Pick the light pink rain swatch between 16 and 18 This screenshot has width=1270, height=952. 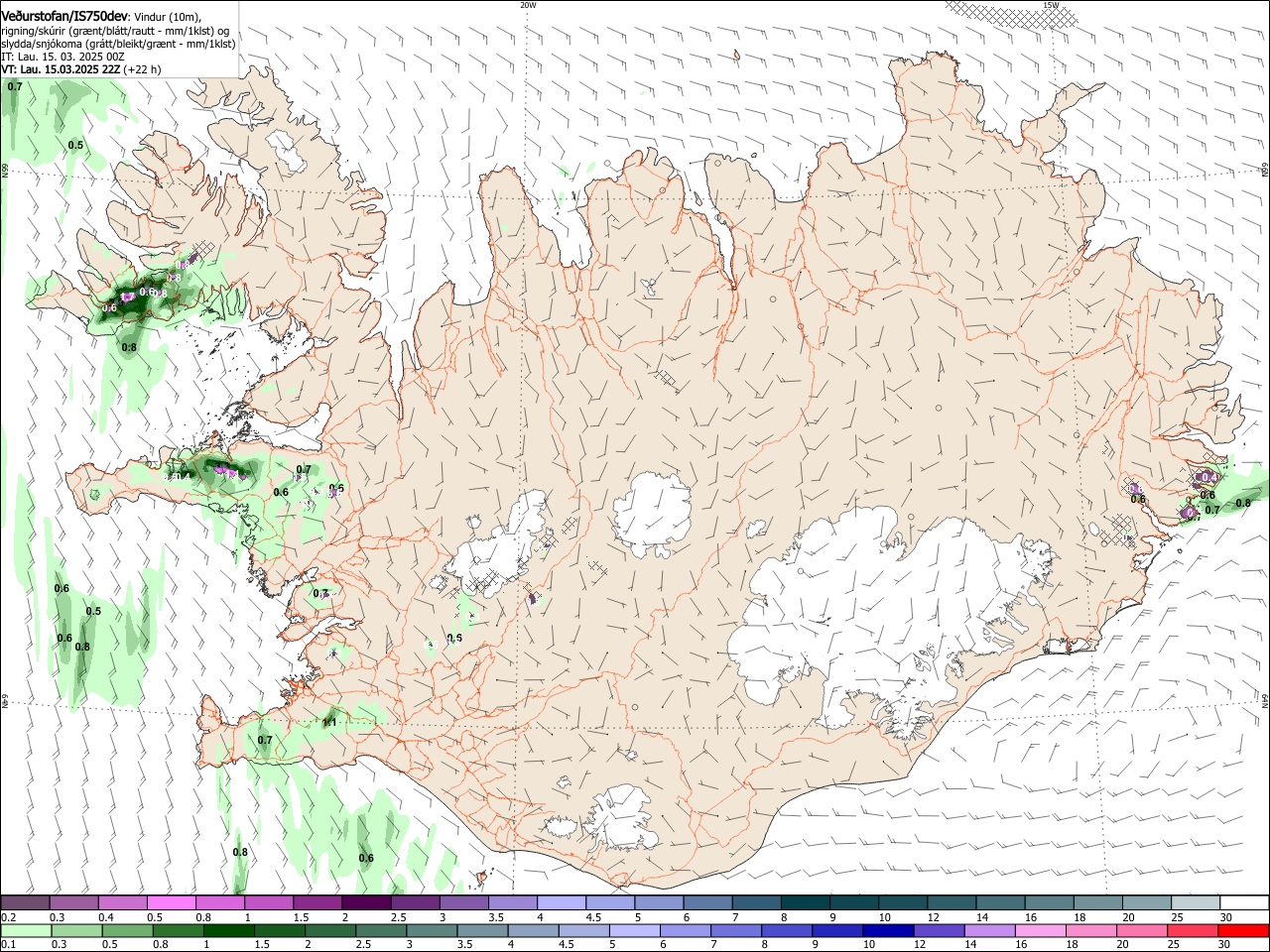[1040, 930]
